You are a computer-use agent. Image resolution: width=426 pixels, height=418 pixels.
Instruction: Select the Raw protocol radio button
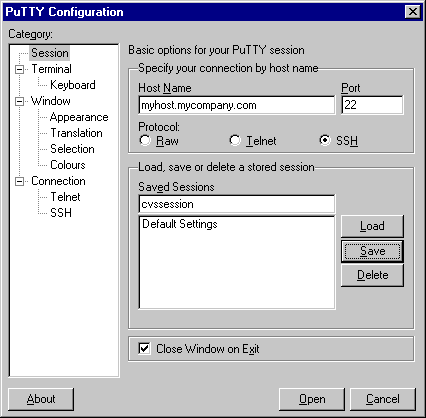click(x=145, y=140)
